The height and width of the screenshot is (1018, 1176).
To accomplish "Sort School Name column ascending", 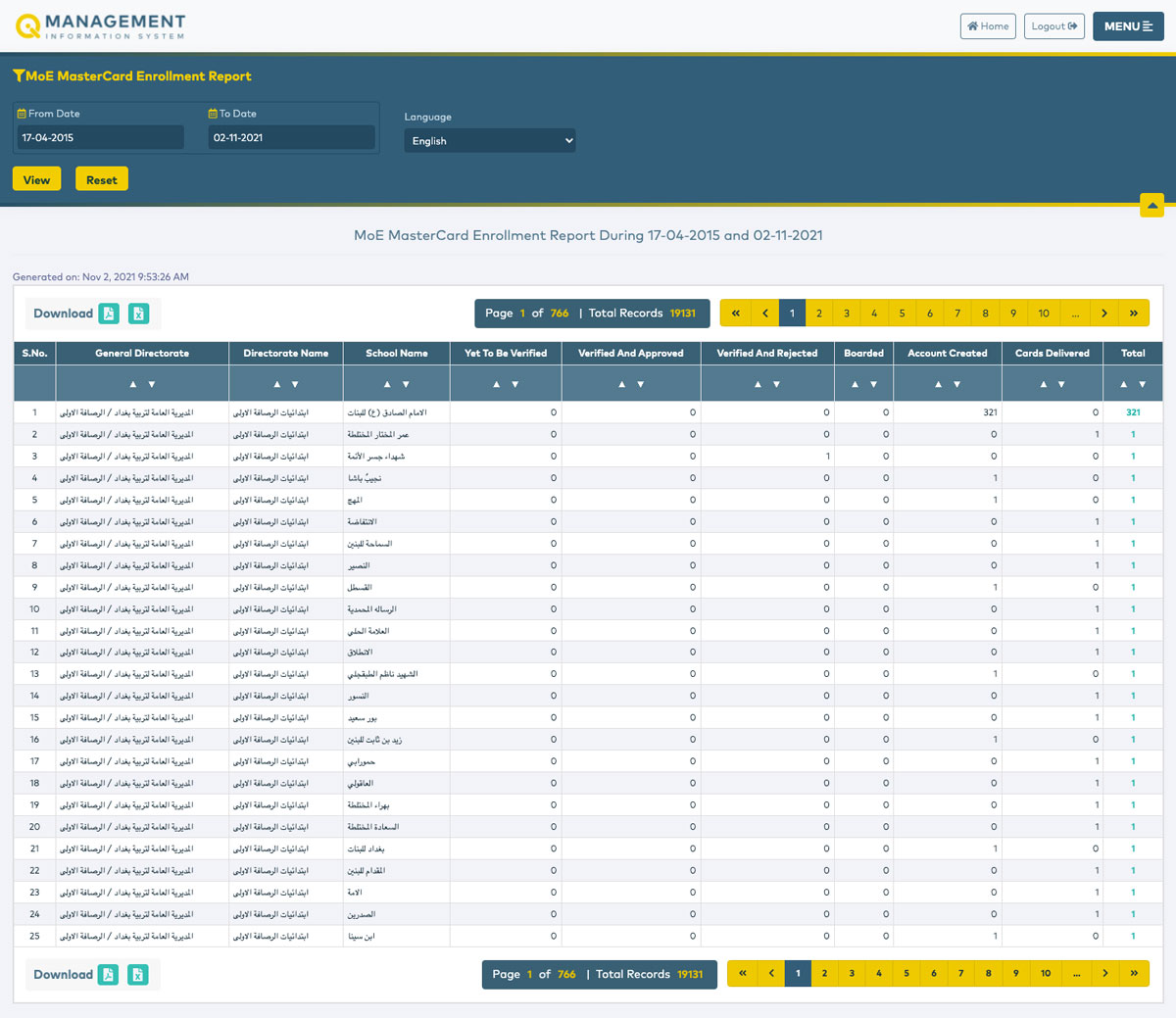I will [x=387, y=384].
